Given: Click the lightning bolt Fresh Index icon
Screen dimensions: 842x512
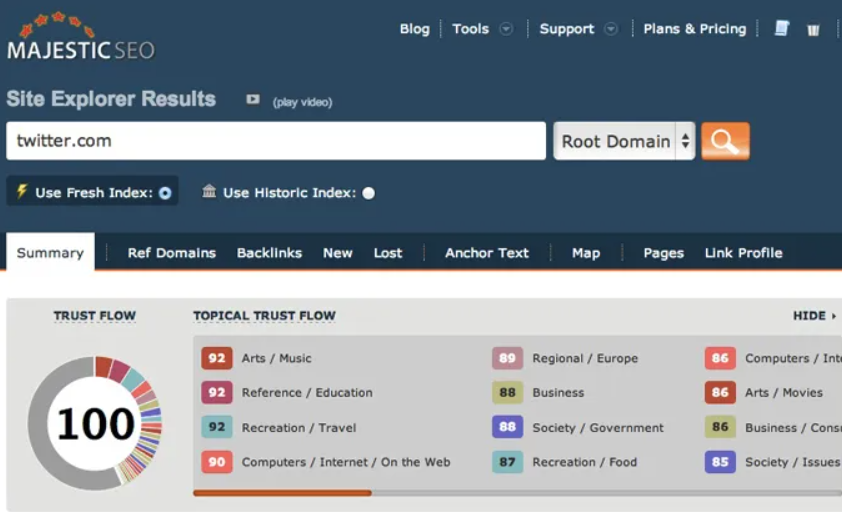Looking at the screenshot, I should [22, 191].
